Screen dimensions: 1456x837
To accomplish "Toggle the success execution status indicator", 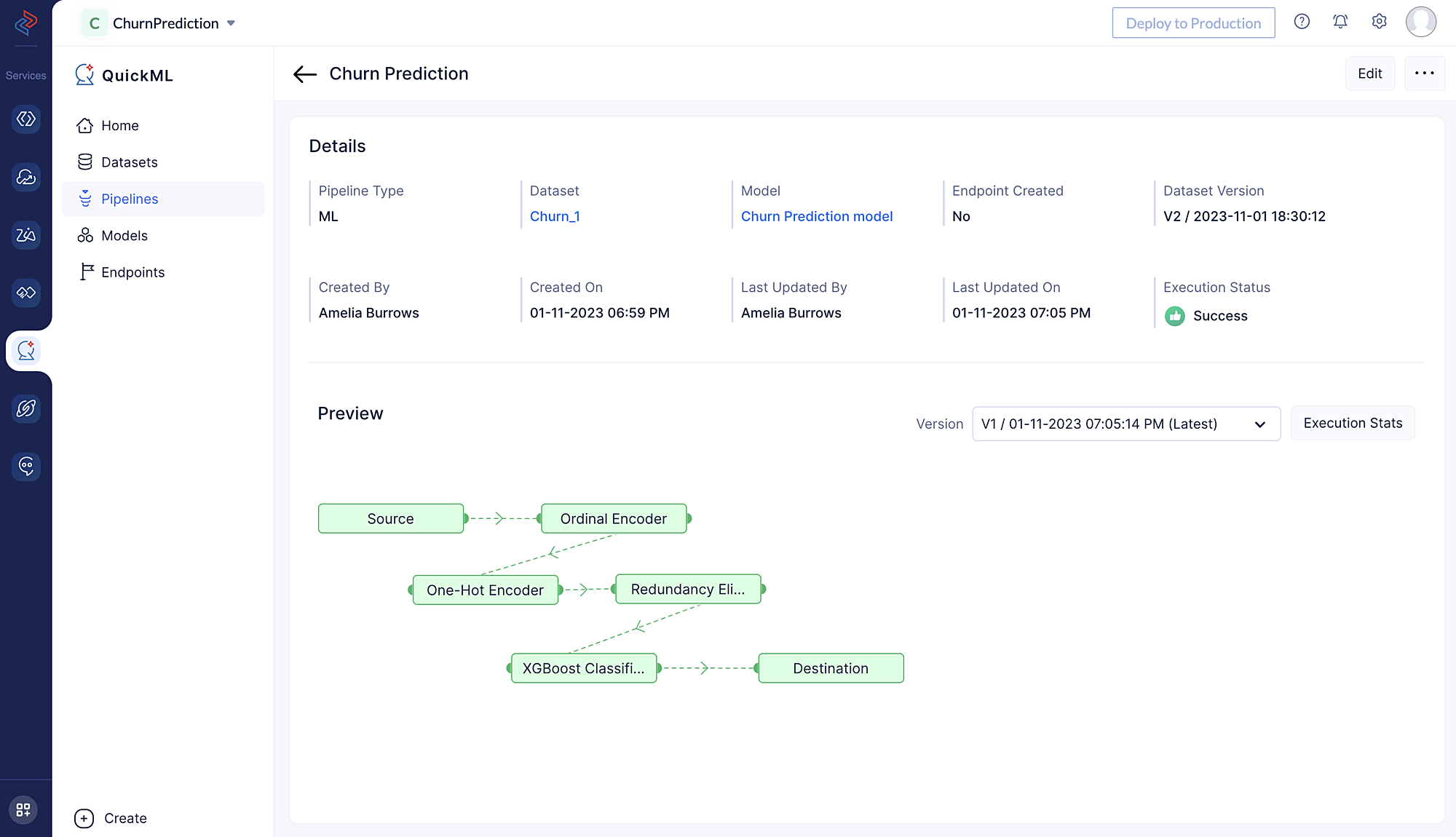I will click(1175, 316).
